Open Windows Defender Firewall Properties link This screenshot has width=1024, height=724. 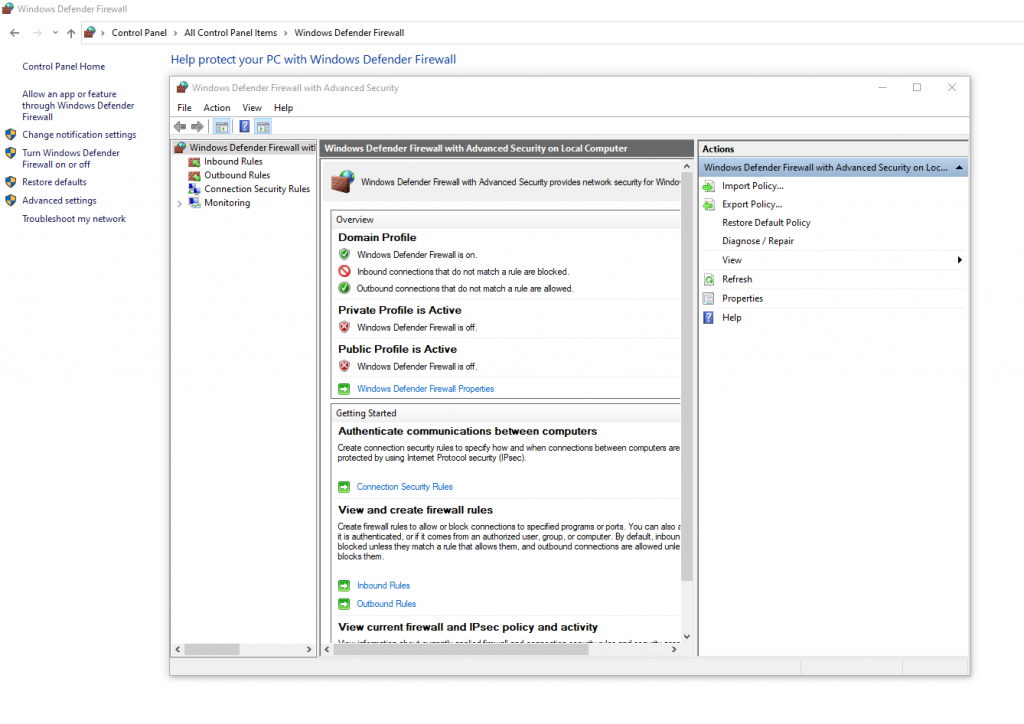pos(425,388)
